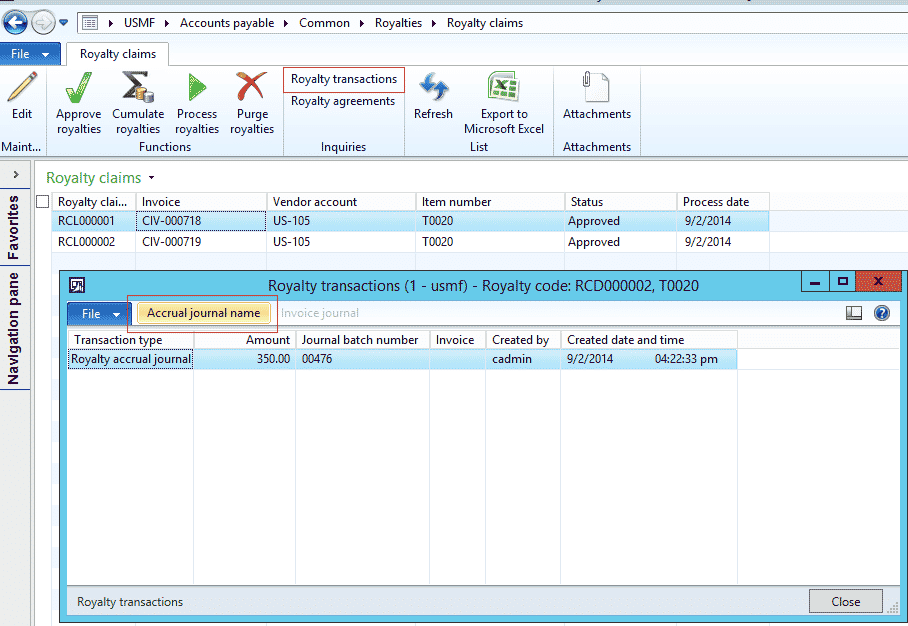Sort by Vendor account column header
The height and width of the screenshot is (626, 908).
pyautogui.click(x=341, y=202)
